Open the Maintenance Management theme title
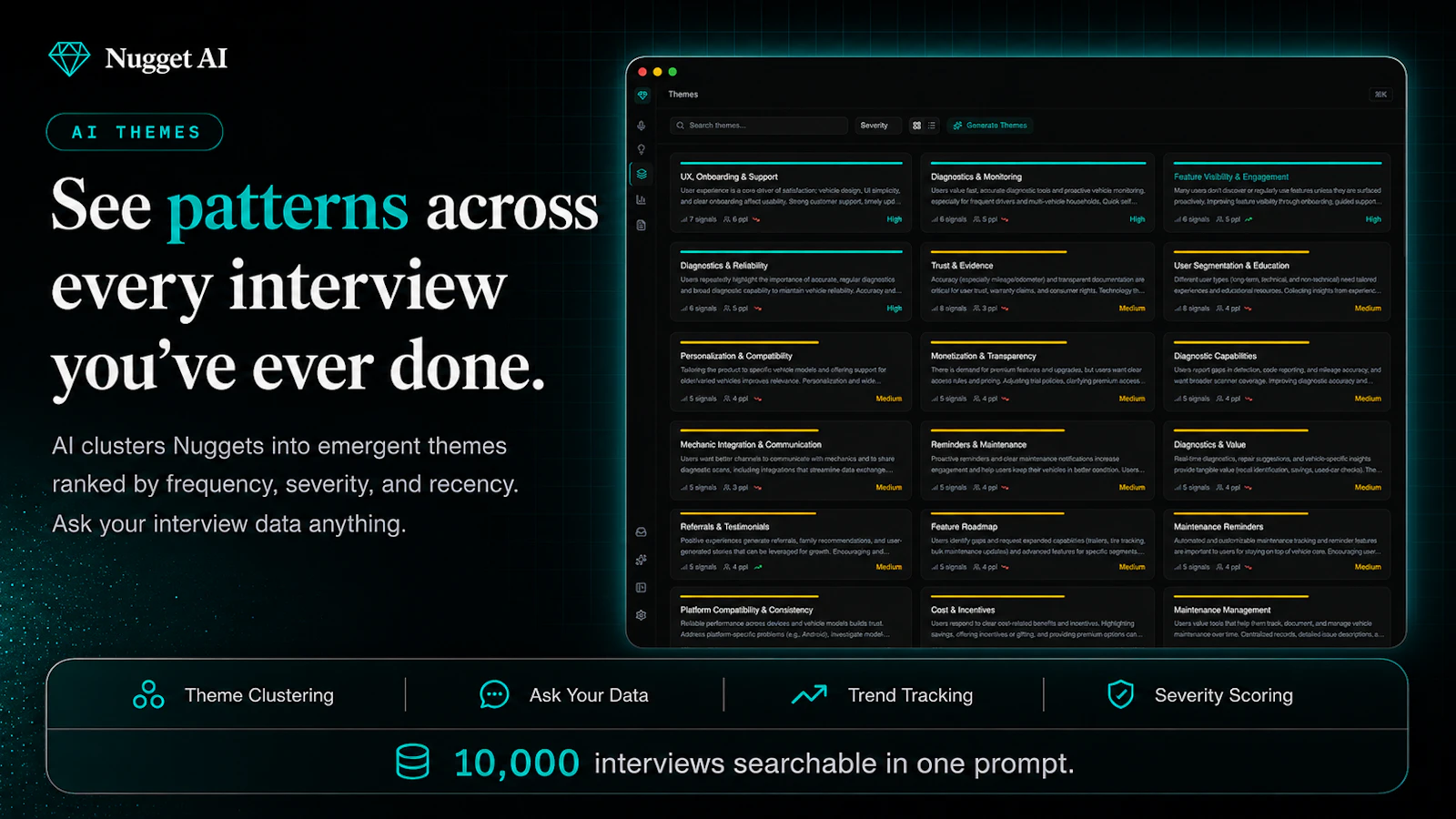 coord(1222,611)
